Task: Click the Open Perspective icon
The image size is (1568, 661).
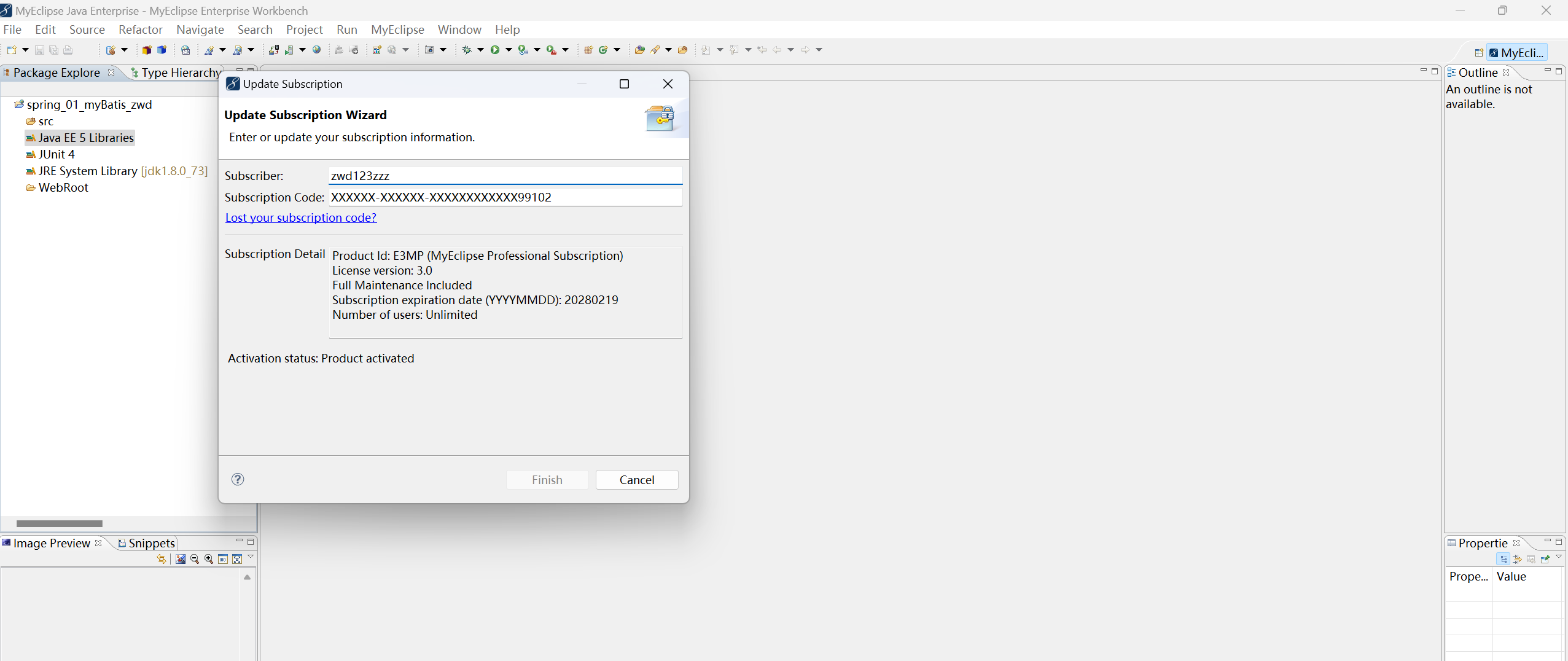Action: pos(1479,53)
